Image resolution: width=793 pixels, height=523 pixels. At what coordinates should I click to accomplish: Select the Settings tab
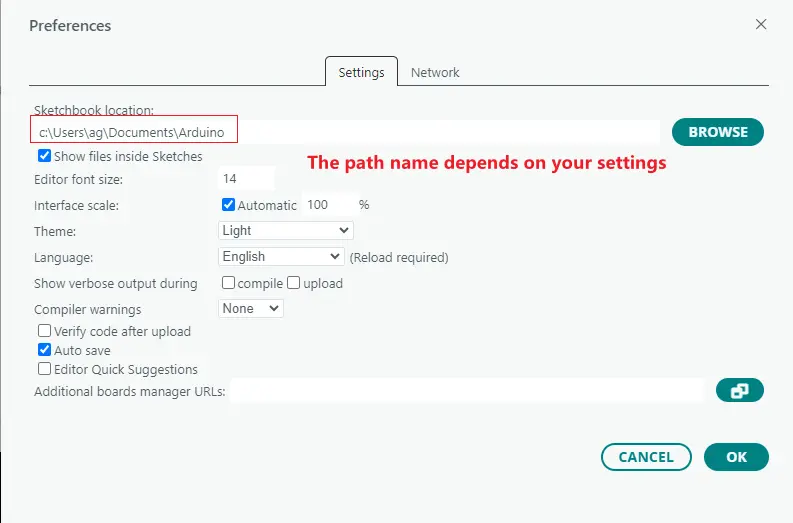point(361,72)
